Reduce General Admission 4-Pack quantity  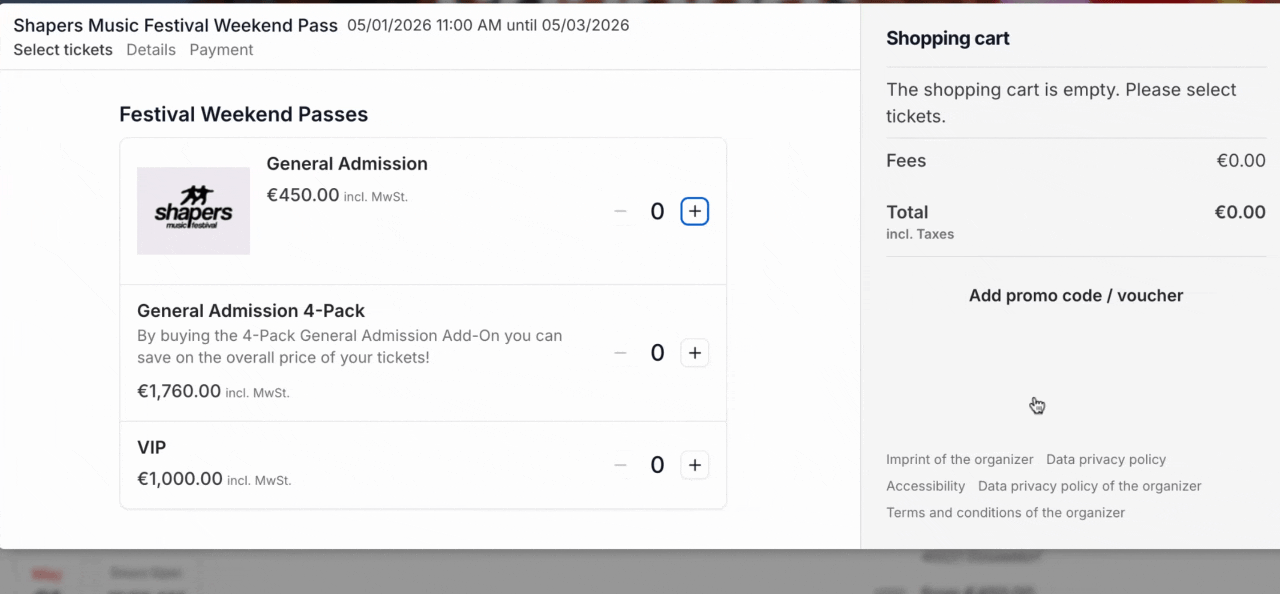pyautogui.click(x=621, y=353)
